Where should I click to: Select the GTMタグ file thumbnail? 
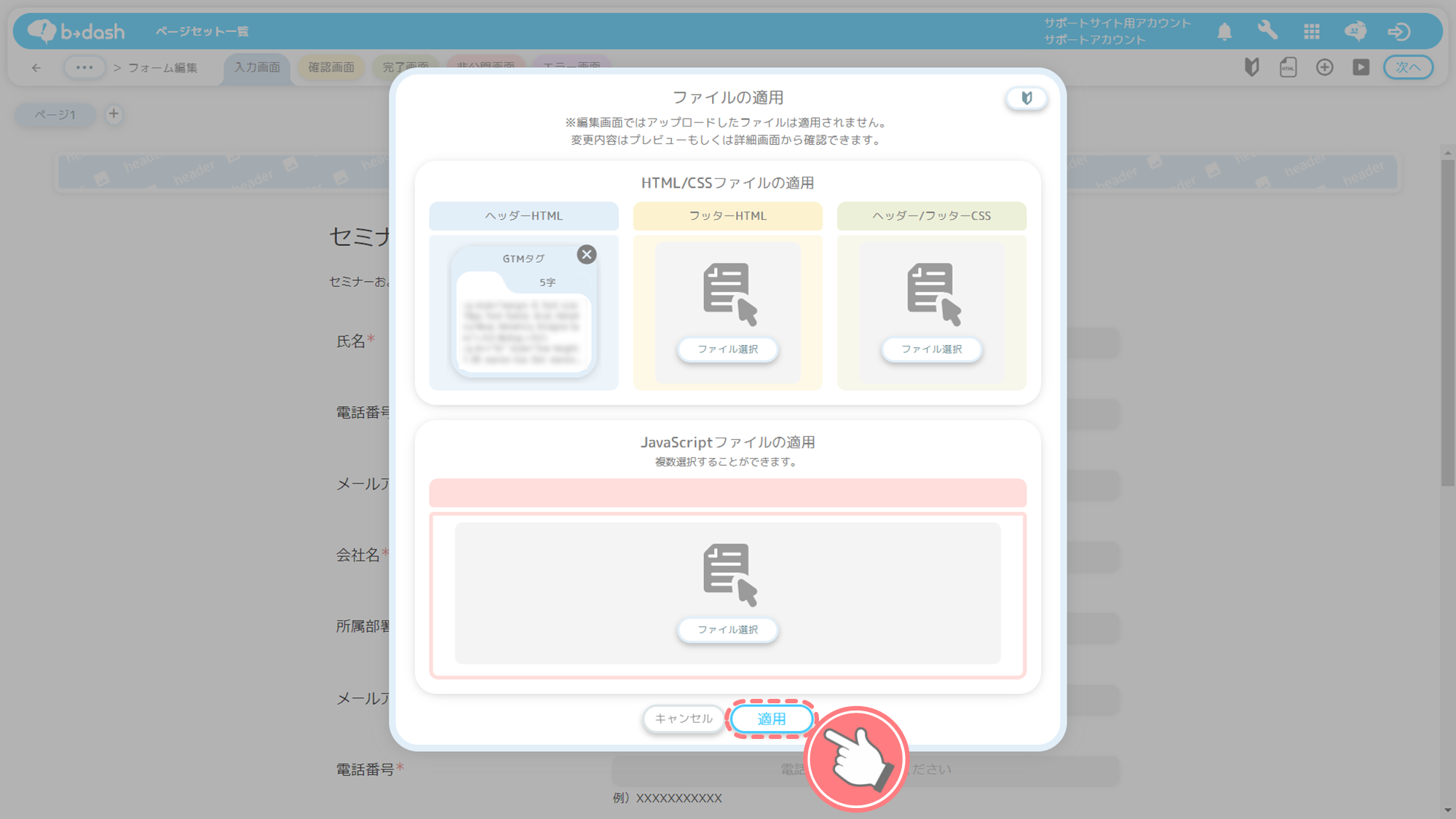point(523,312)
